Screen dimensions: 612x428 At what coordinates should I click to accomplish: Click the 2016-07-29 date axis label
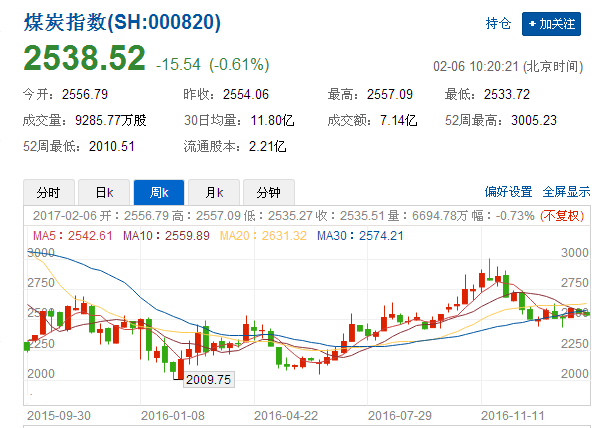[x=398, y=413]
